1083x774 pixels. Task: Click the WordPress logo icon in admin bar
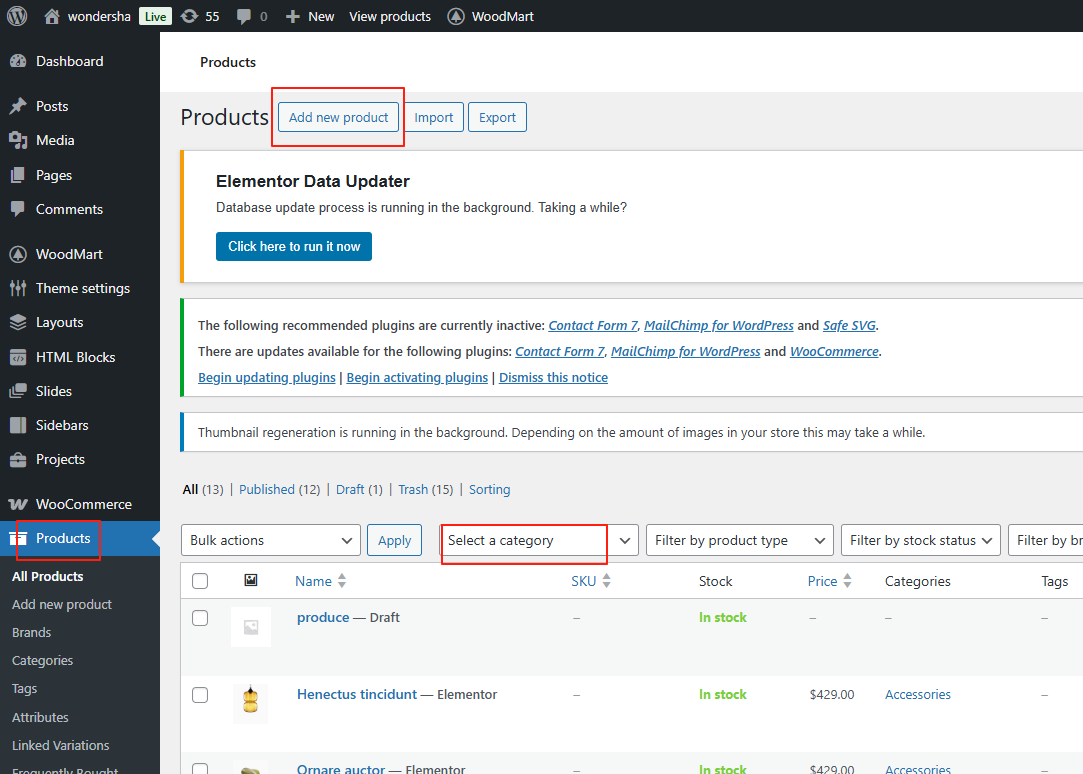pos(17,16)
